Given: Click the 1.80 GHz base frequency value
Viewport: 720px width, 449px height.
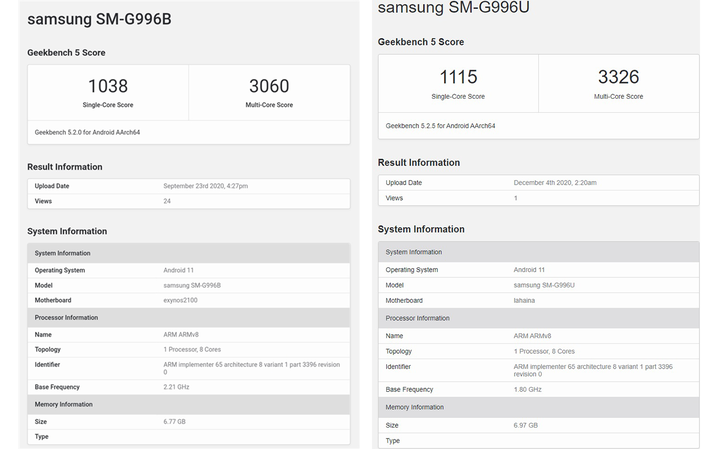Looking at the screenshot, I should [529, 389].
